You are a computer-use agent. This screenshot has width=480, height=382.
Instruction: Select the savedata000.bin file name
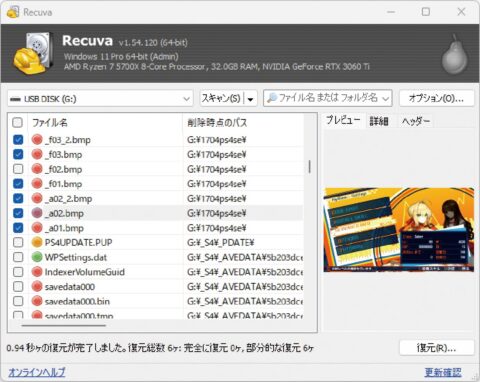[77, 301]
